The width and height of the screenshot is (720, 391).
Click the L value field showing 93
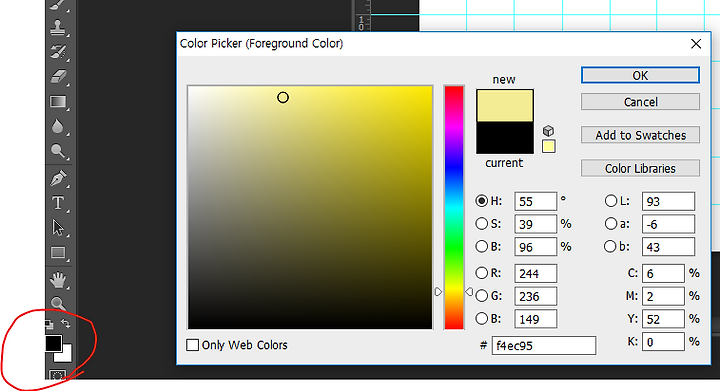click(668, 201)
